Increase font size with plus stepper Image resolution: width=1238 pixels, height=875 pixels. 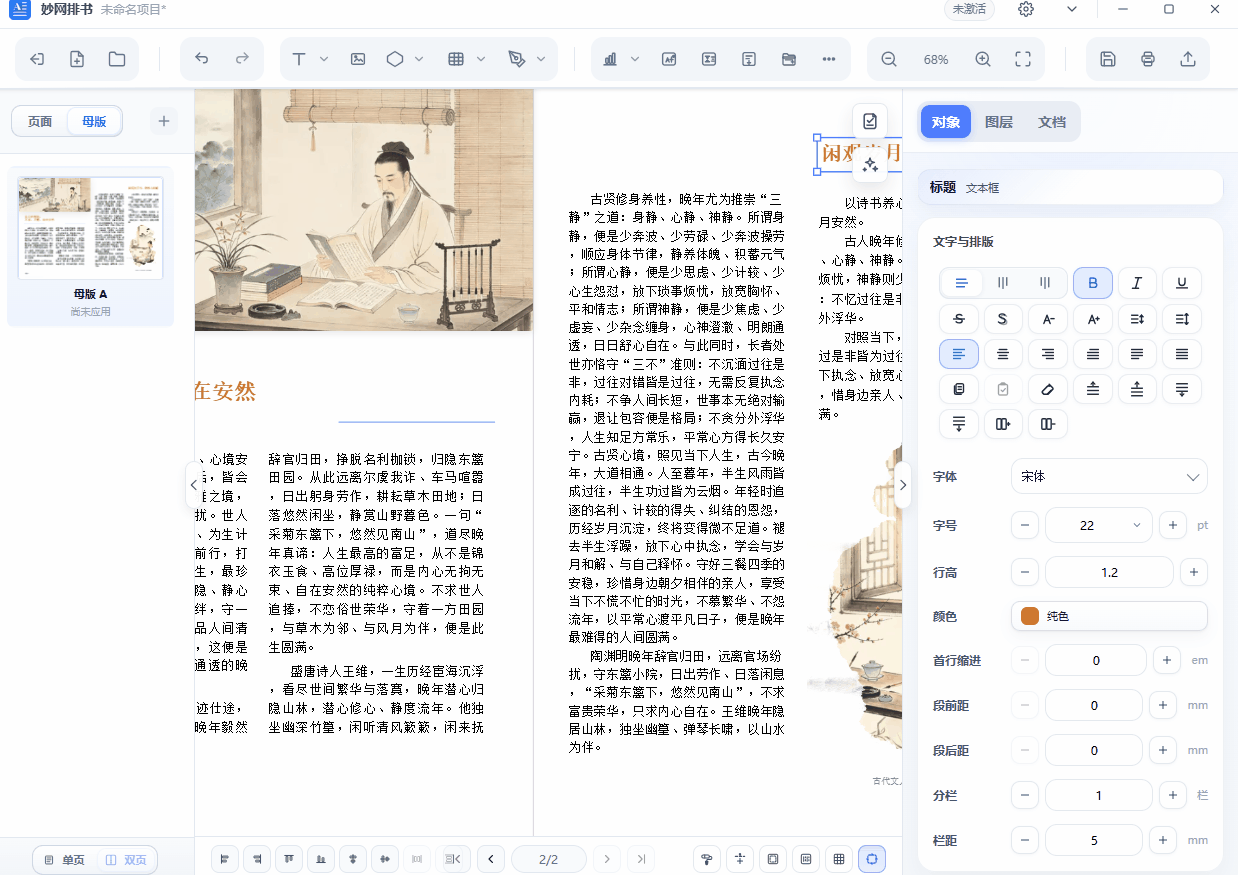click(1172, 525)
